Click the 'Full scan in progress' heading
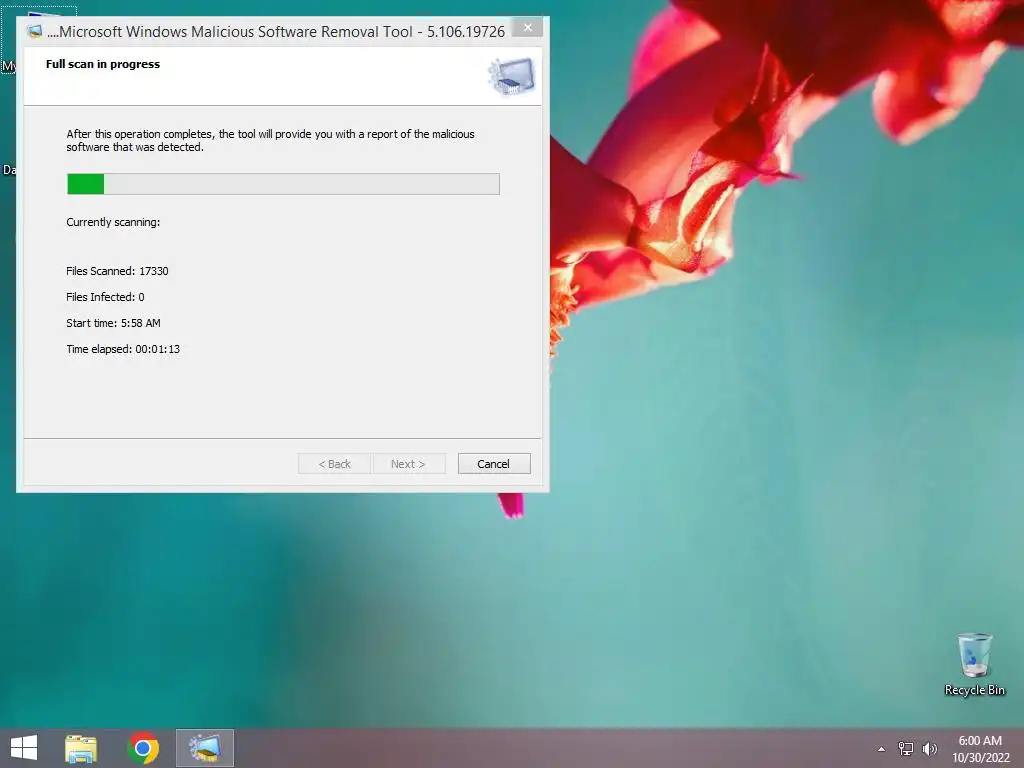The width and height of the screenshot is (1024, 768). click(x=103, y=64)
